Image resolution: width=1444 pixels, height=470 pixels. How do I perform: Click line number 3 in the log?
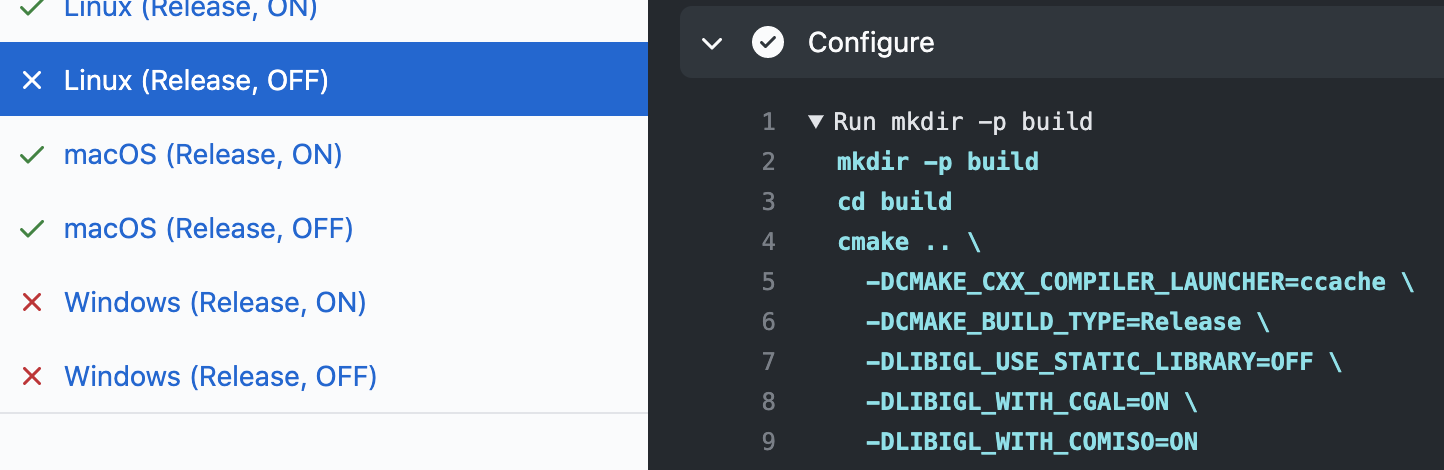point(768,202)
